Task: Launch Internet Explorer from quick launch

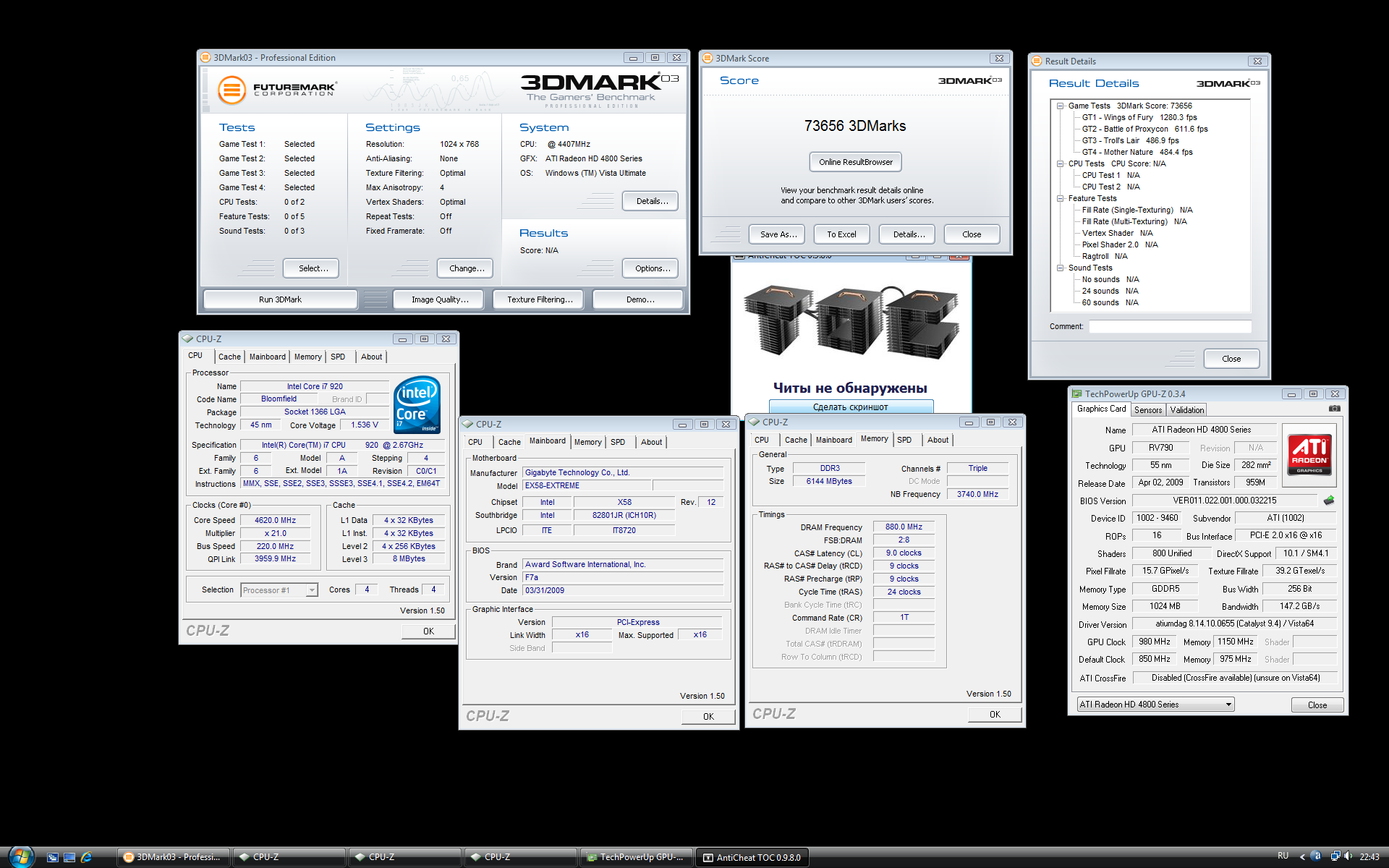Action: click(86, 857)
